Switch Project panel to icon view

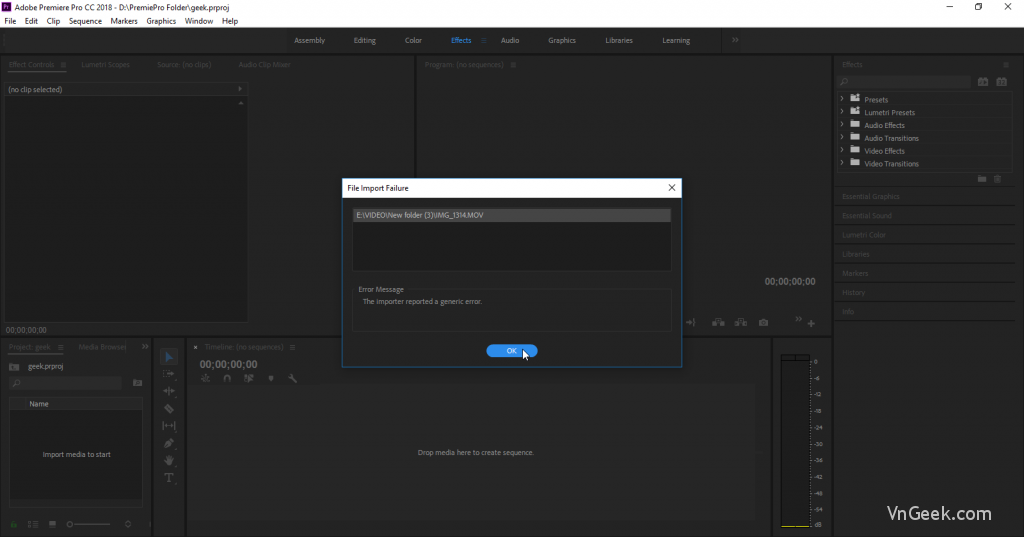point(52,524)
